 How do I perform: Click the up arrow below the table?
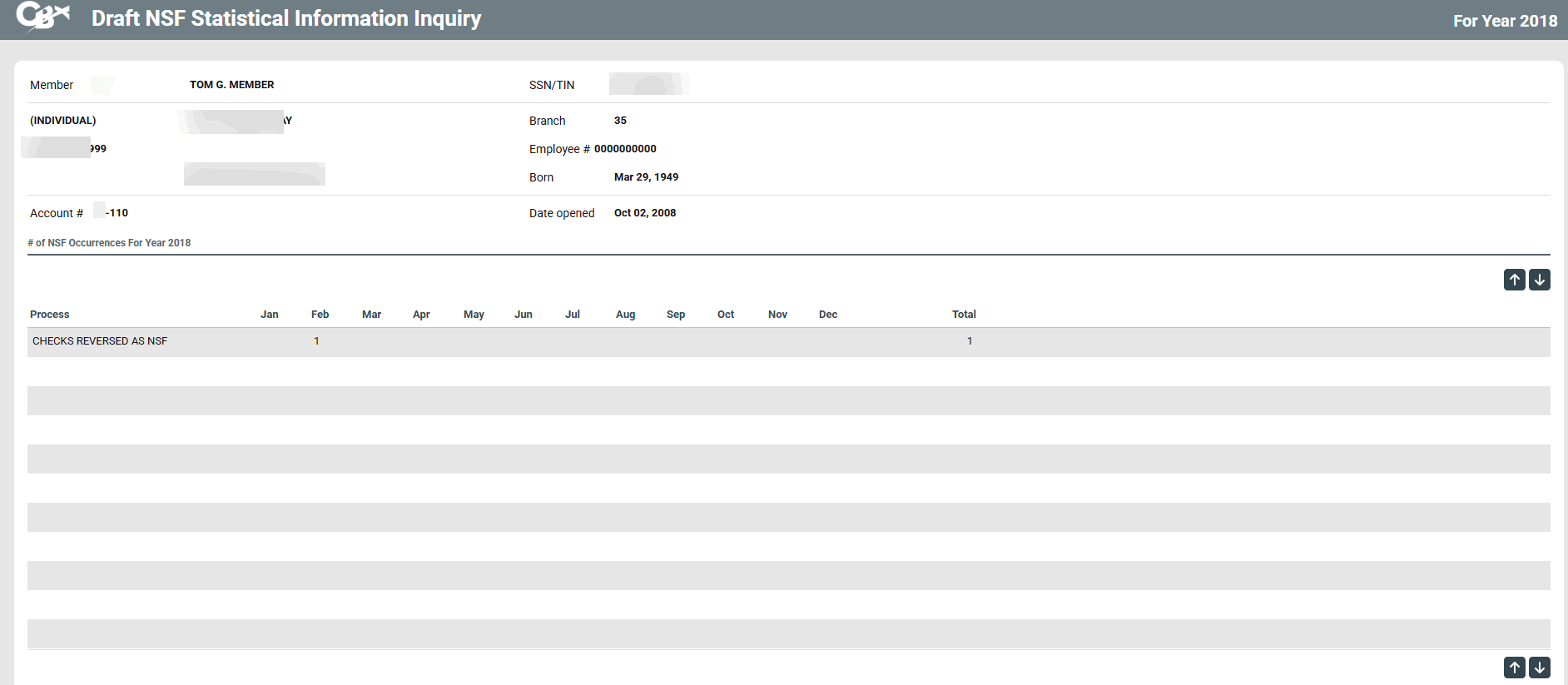[1514, 668]
